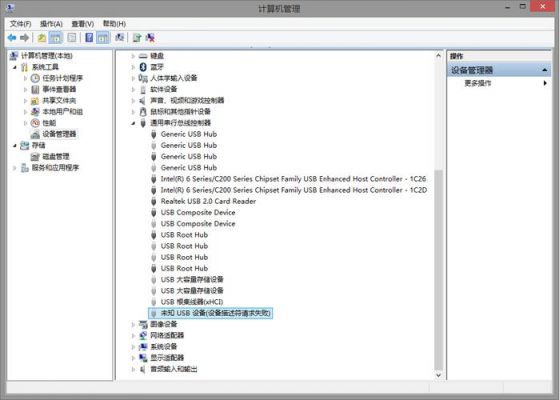Click the Back arrow toolbar icon
The height and width of the screenshot is (400, 559).
12,37
